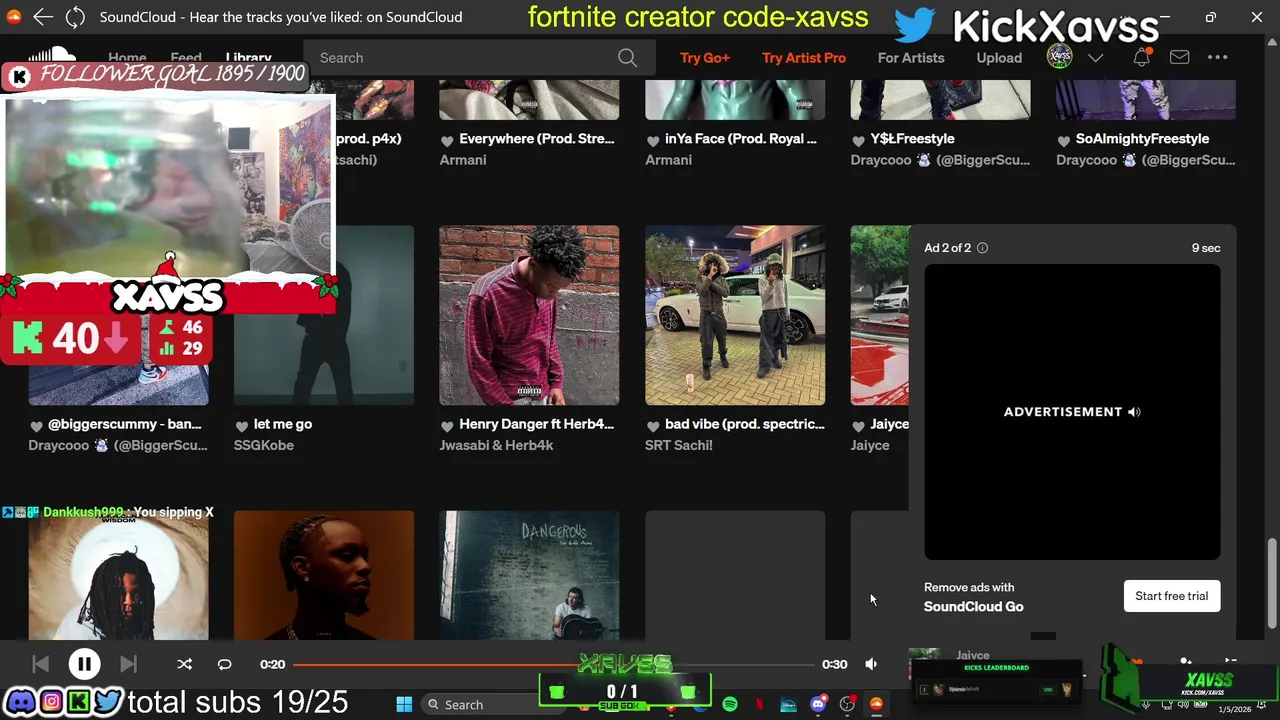Open the Windows Start button
The height and width of the screenshot is (720, 1280).
tap(404, 705)
